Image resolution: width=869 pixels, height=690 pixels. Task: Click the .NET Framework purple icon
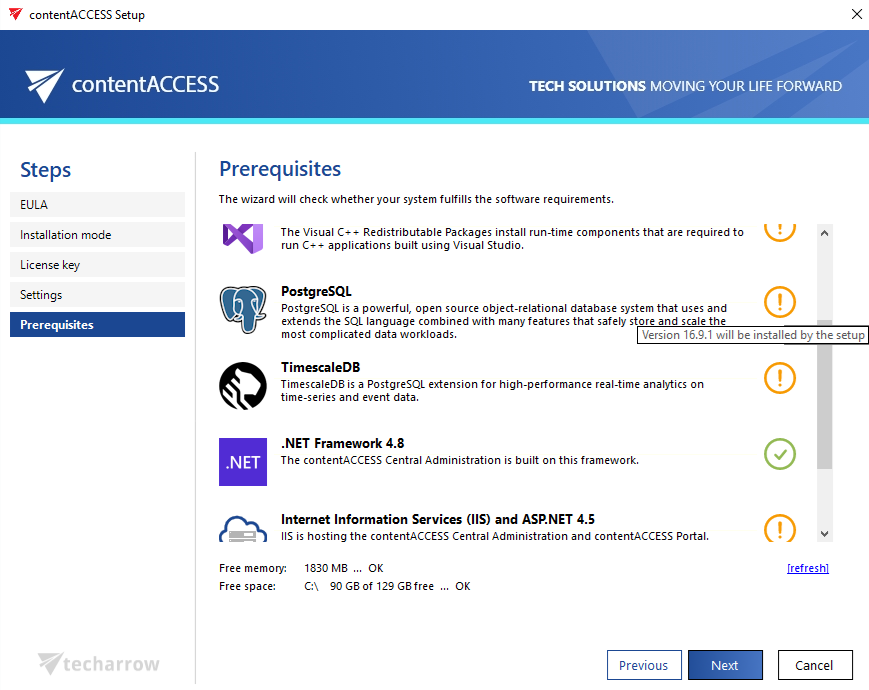[243, 462]
